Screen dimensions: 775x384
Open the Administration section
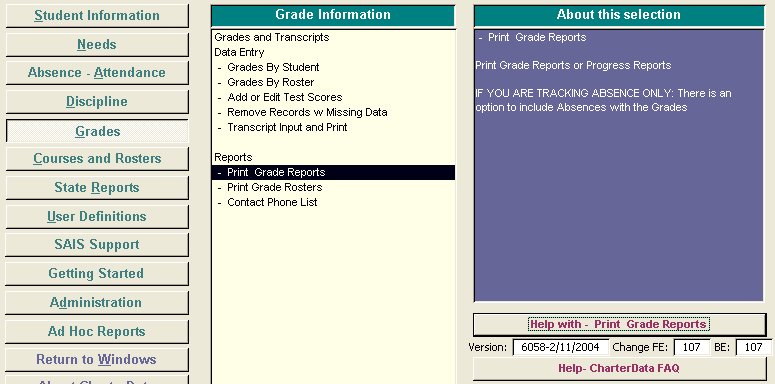click(x=97, y=302)
